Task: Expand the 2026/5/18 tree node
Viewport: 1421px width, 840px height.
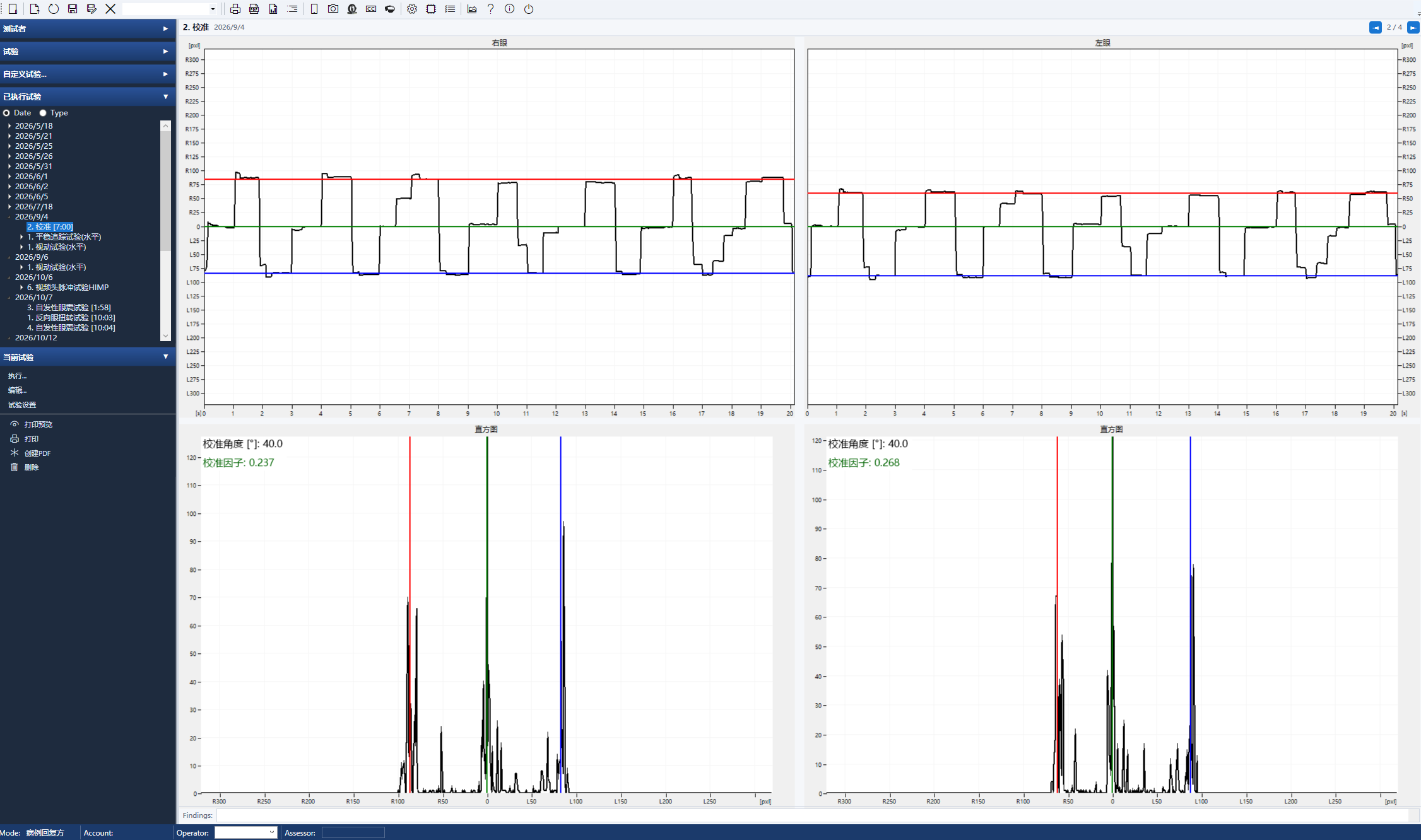Action: point(10,126)
